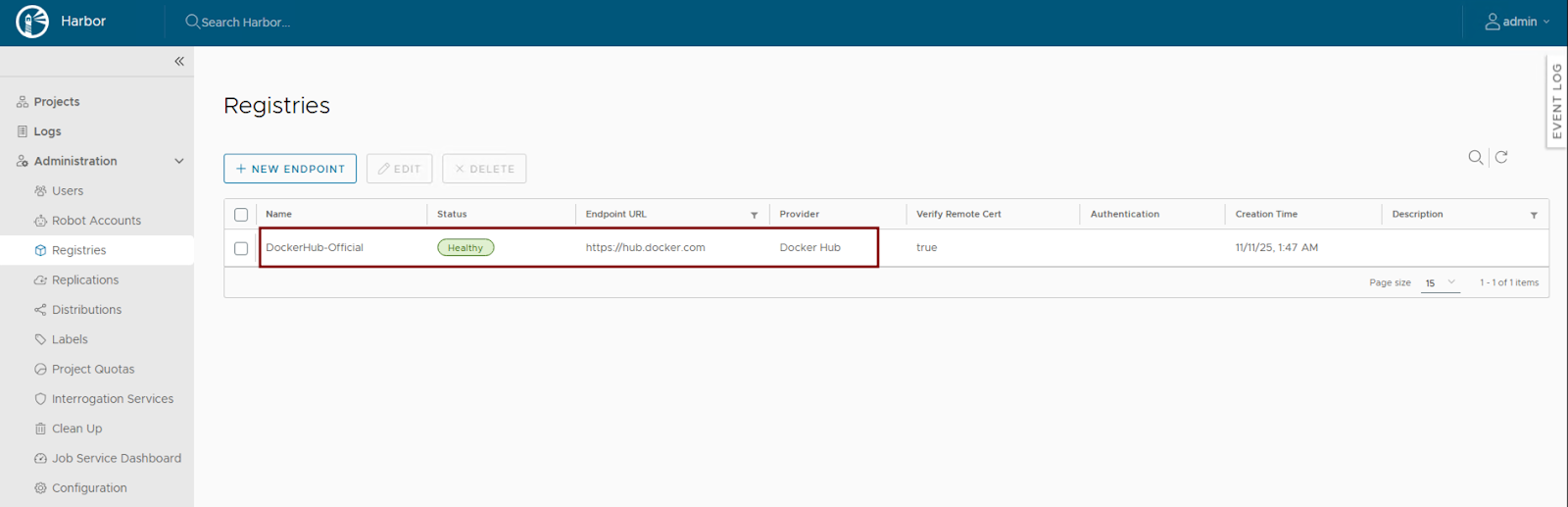
Task: Click the Verify Remote Cert header
Action: [958, 214]
